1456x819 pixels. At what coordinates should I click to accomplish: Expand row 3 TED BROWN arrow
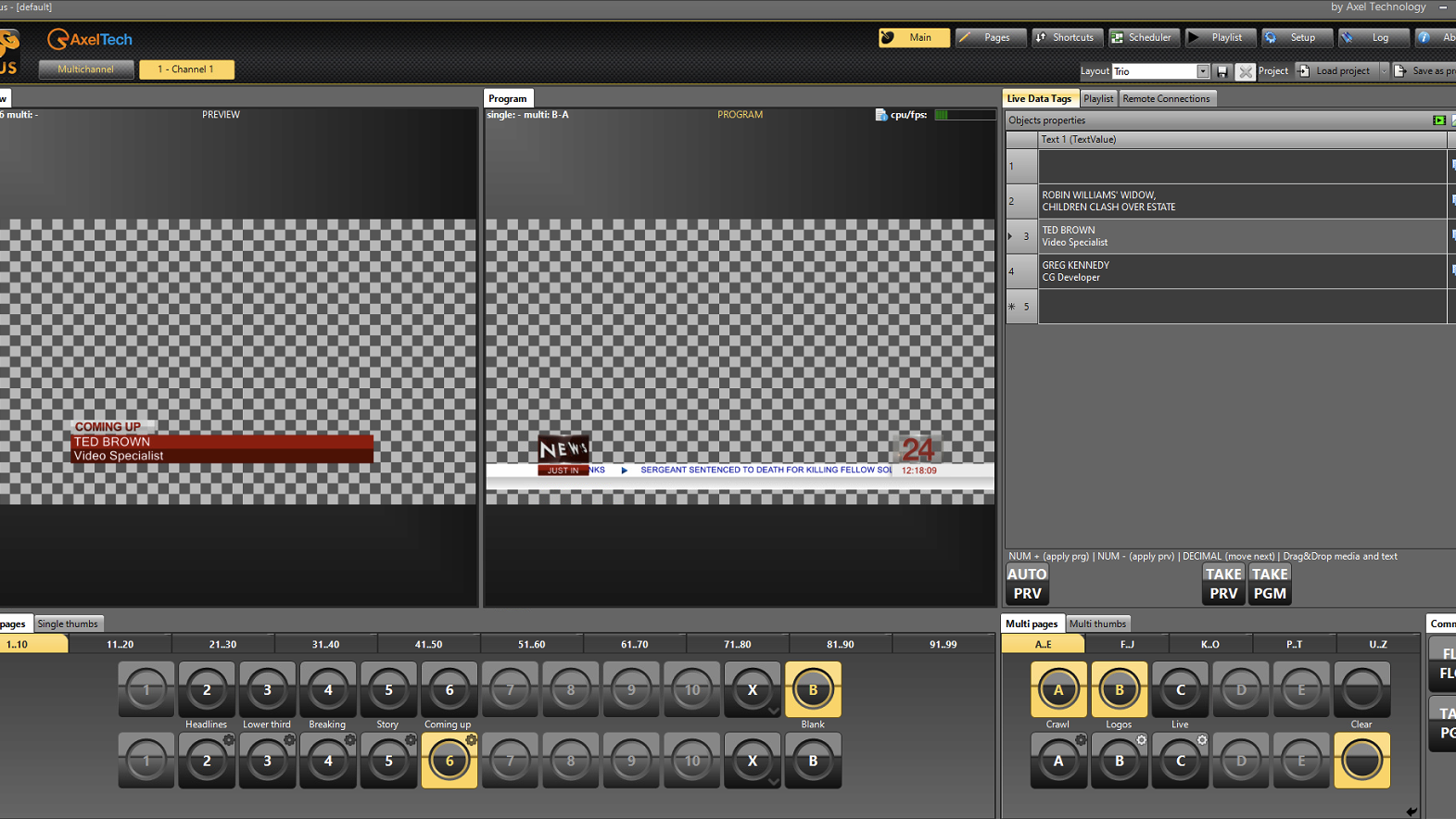[1010, 236]
